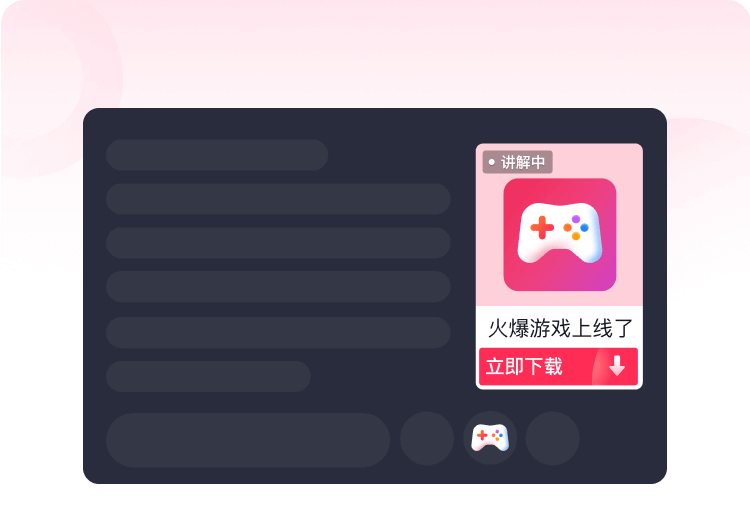Select the third placeholder comment line
The image size is (750, 524).
pyautogui.click(x=278, y=243)
